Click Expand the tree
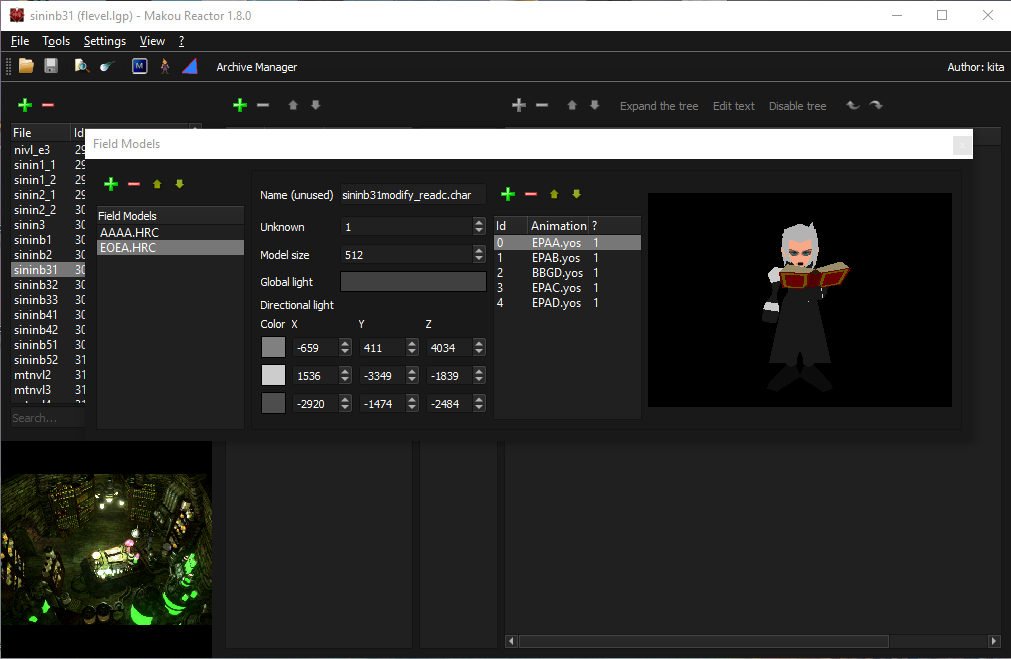The width and height of the screenshot is (1011, 659). [x=659, y=106]
